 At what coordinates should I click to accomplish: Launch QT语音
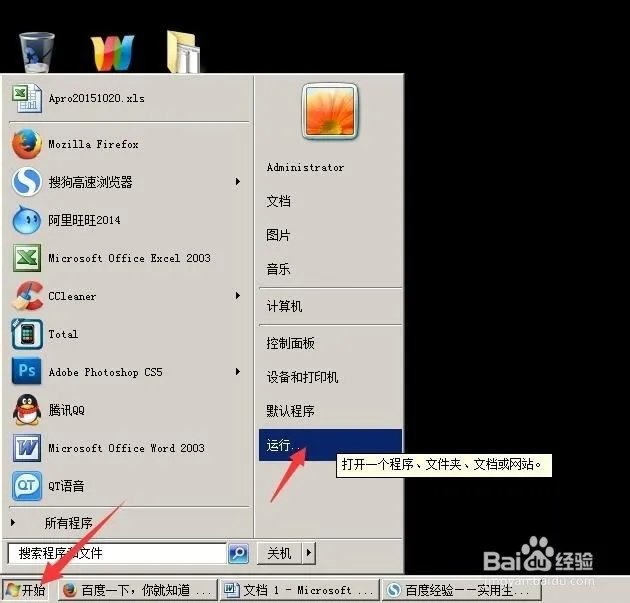click(x=66, y=486)
